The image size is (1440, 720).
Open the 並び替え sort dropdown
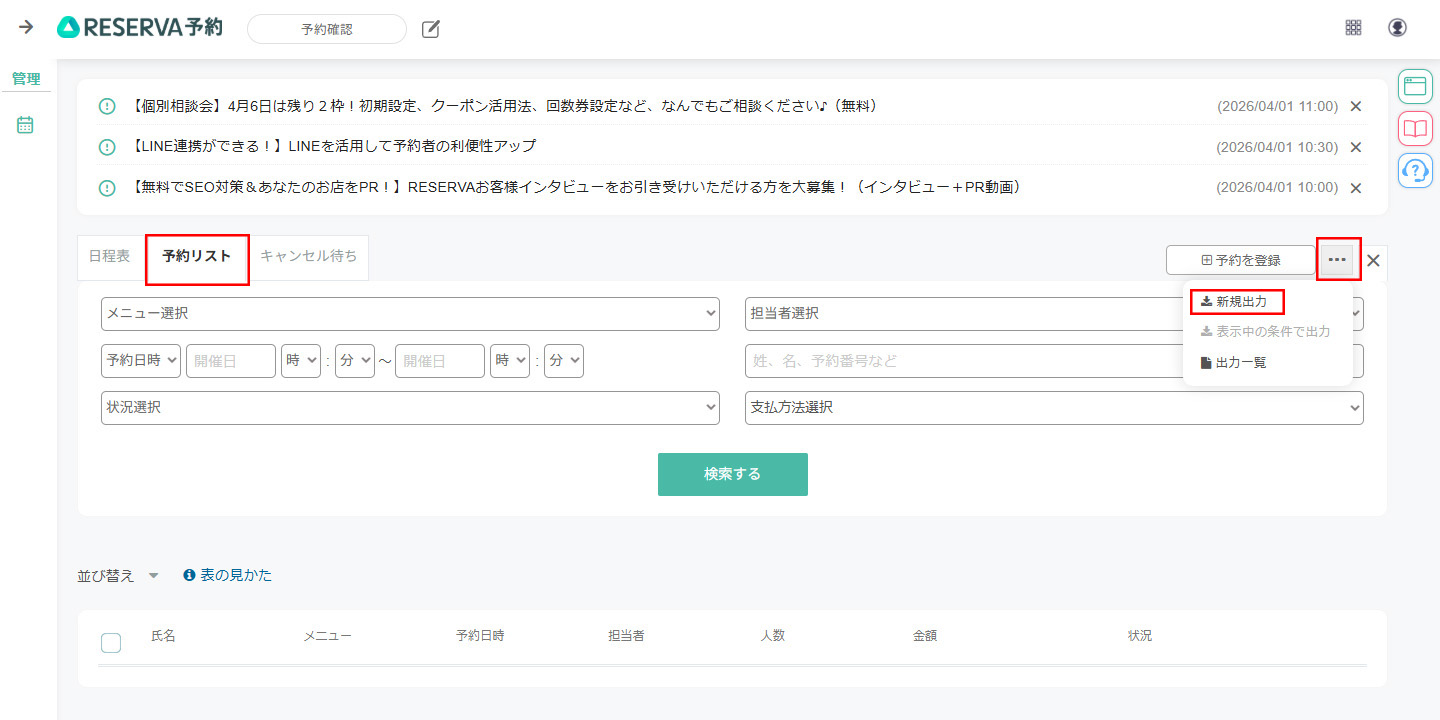118,576
